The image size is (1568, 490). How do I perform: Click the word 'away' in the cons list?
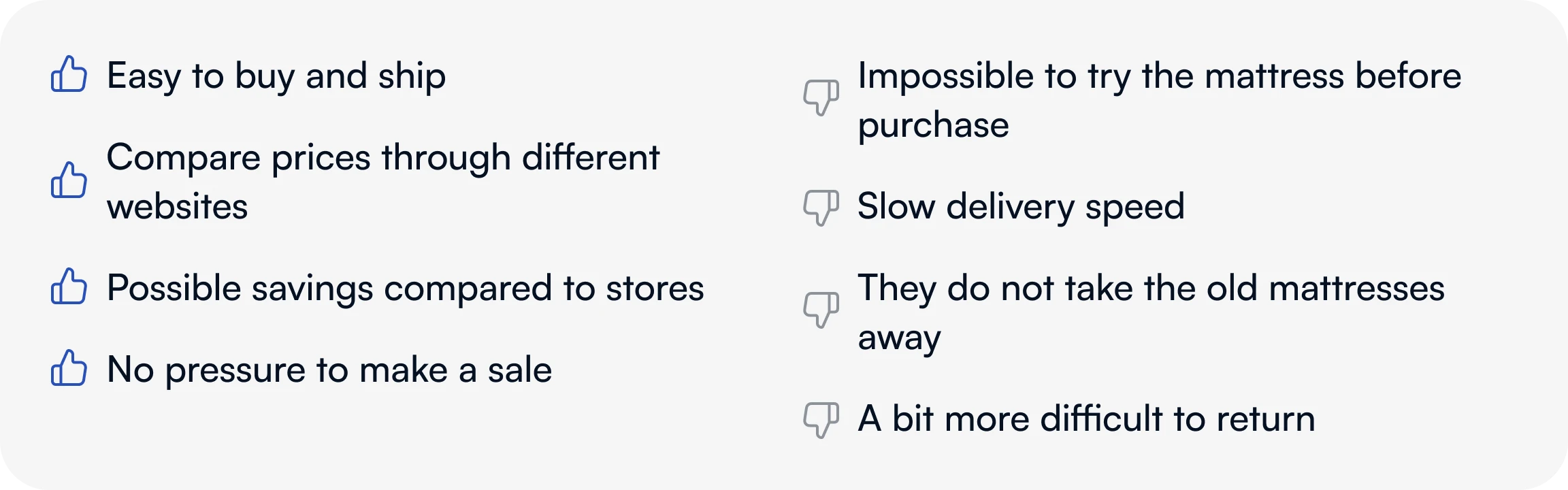899,338
